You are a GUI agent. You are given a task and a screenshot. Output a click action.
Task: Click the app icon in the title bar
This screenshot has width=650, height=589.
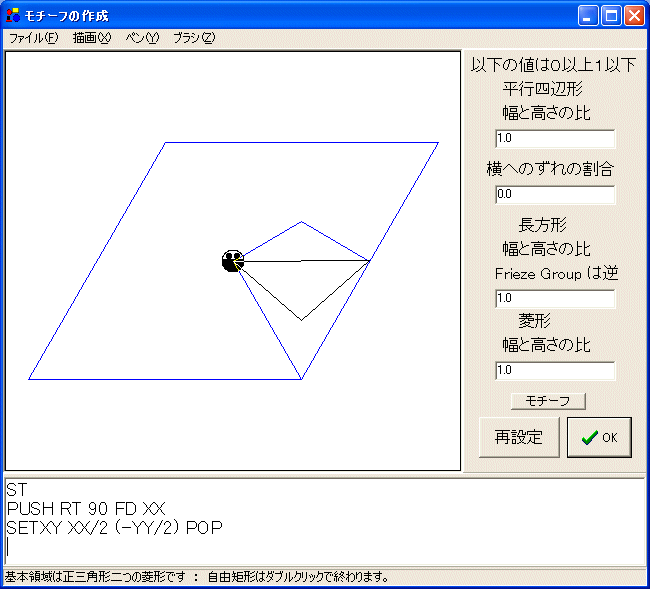tap(13, 15)
